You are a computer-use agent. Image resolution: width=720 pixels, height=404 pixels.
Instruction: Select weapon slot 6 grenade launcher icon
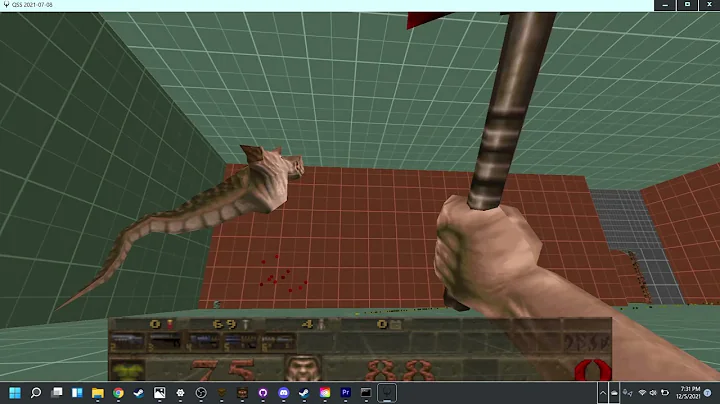(277, 342)
